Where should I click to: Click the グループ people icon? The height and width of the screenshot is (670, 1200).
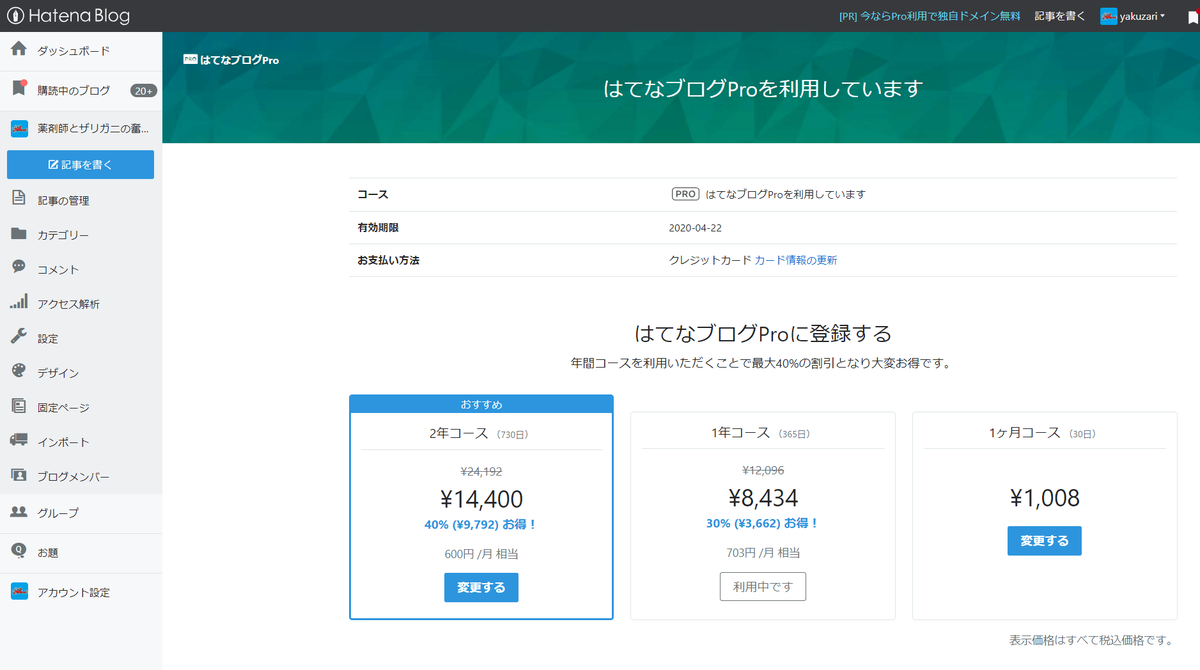pos(18,511)
